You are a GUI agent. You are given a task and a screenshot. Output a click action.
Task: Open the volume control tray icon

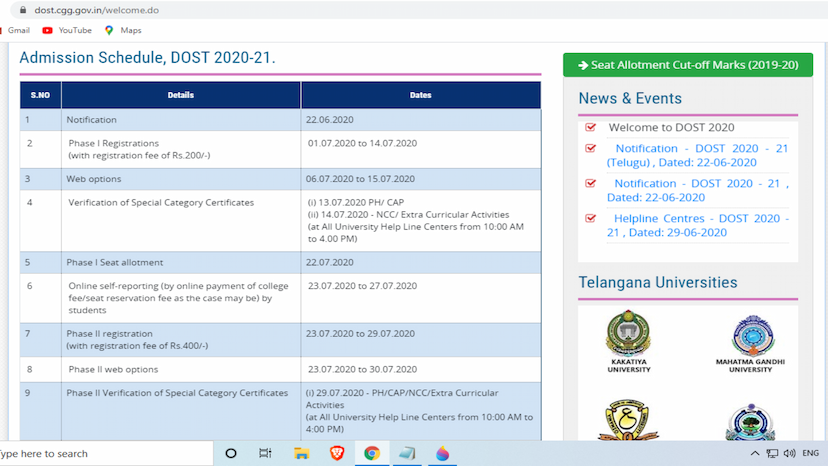[789, 453]
